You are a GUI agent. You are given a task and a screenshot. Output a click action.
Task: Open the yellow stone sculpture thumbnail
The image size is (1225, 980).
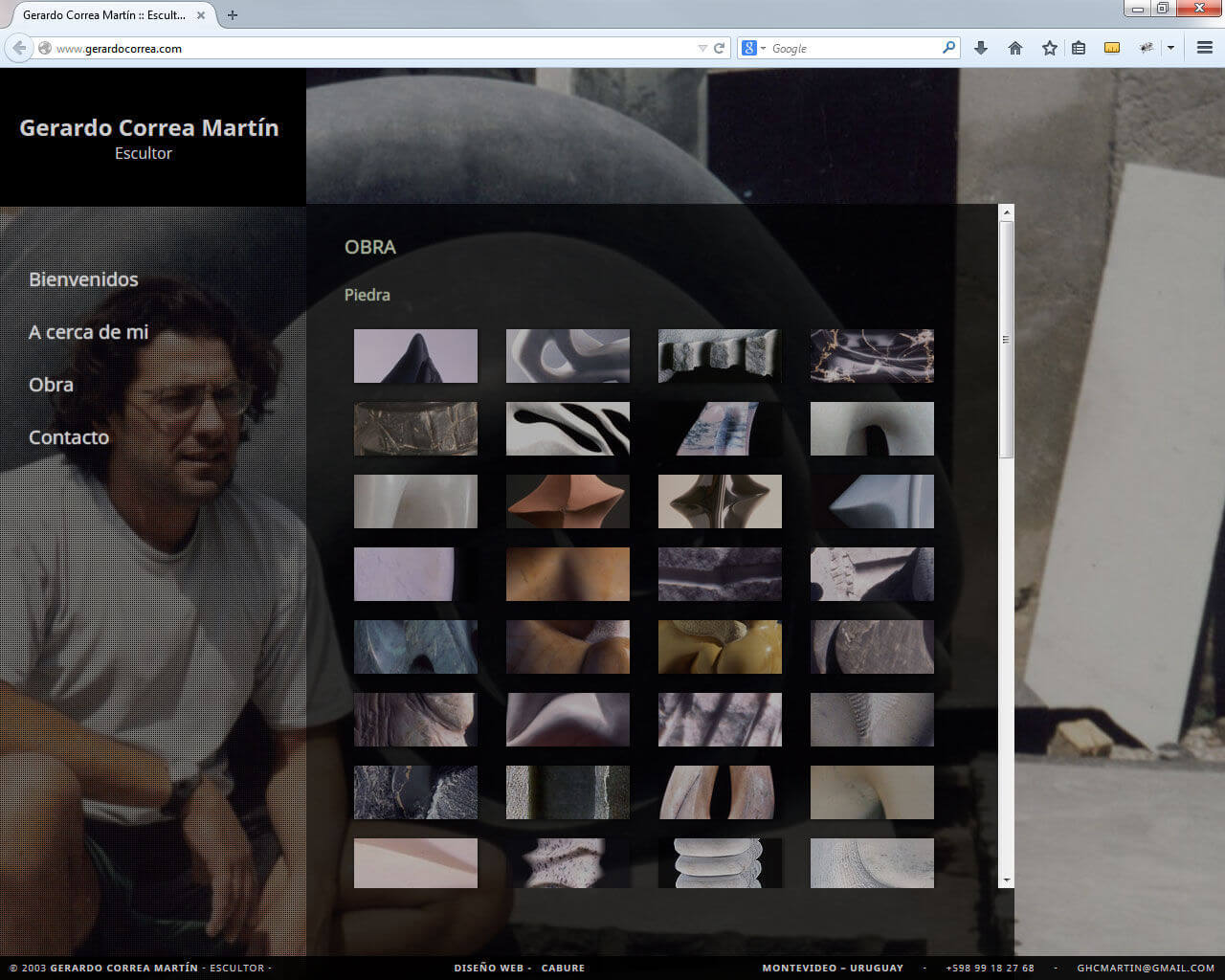pyautogui.click(x=720, y=647)
